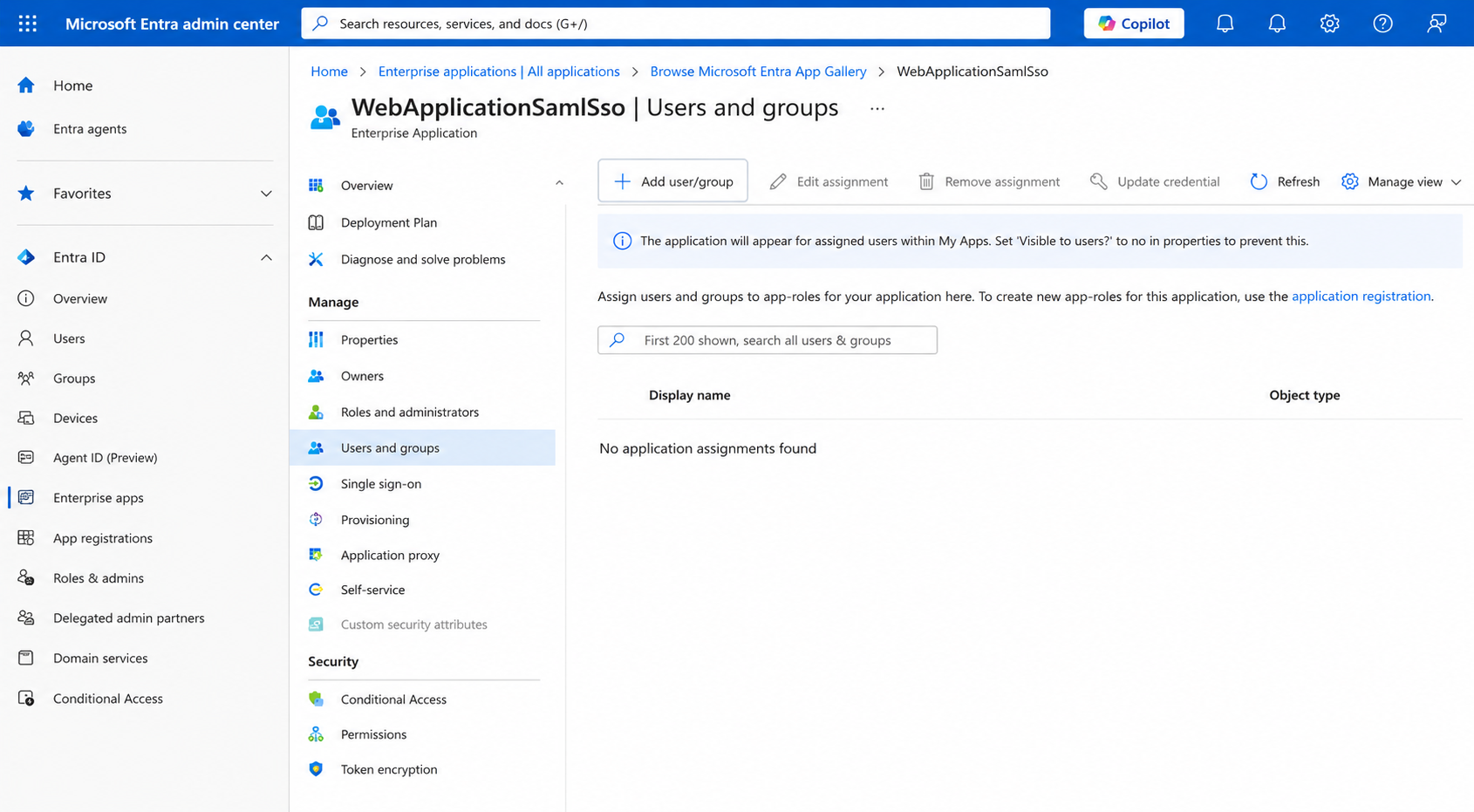Refresh the users and groups list
Image resolution: width=1474 pixels, height=812 pixels.
point(1285,181)
